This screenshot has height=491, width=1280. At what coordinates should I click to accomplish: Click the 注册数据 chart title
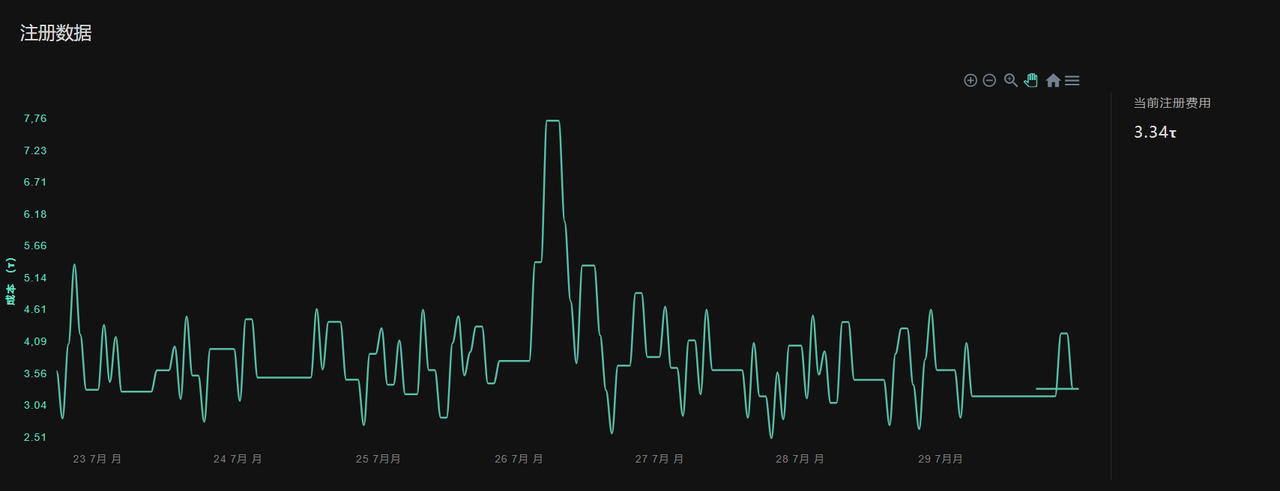(56, 33)
